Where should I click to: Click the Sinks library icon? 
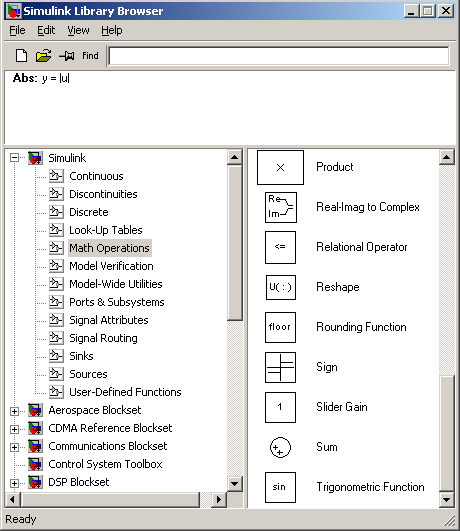56,356
